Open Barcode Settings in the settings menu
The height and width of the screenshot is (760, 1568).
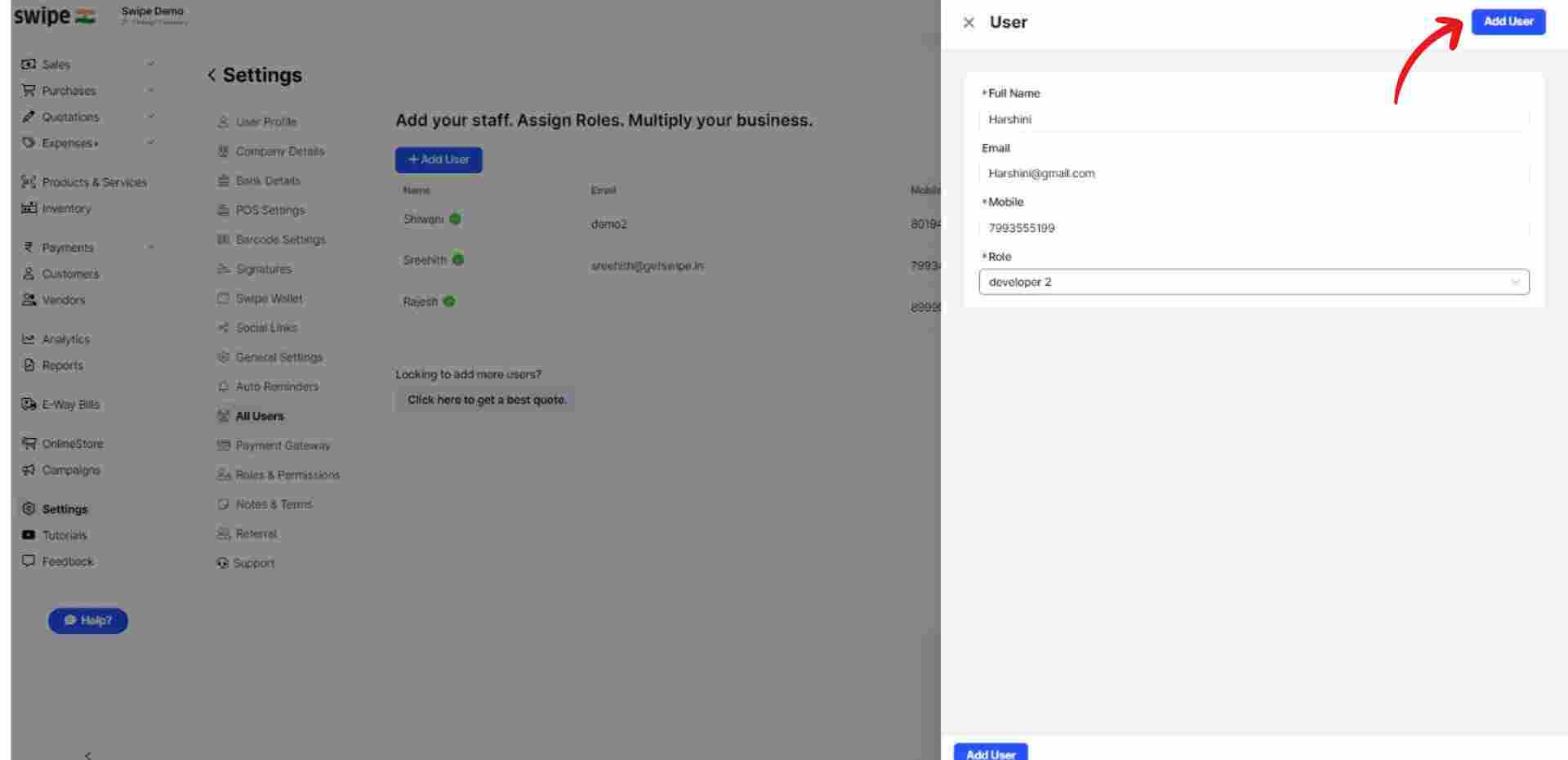(x=271, y=239)
